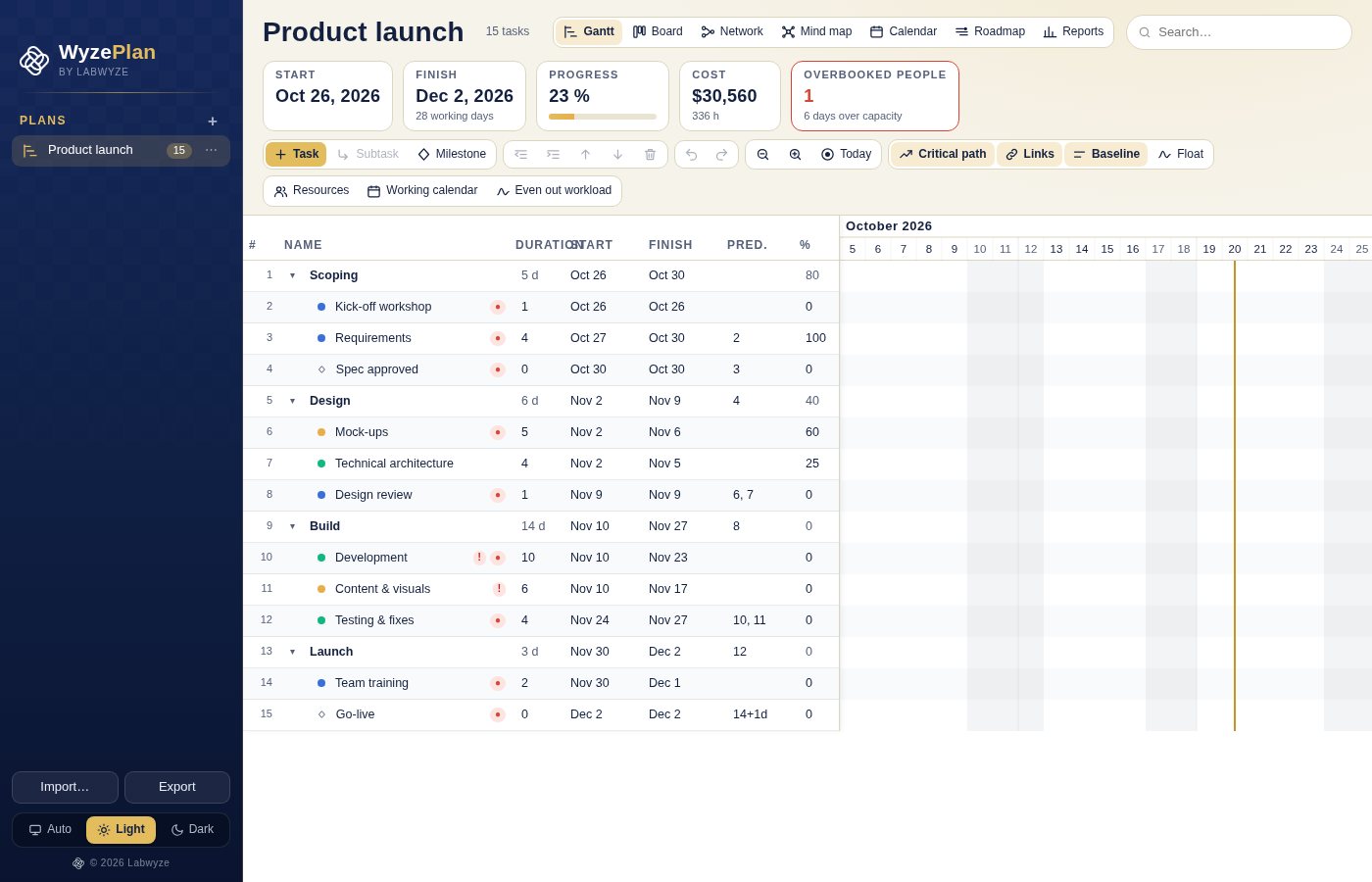The width and height of the screenshot is (1372, 882).
Task: Open the Mind map view
Action: tap(816, 31)
